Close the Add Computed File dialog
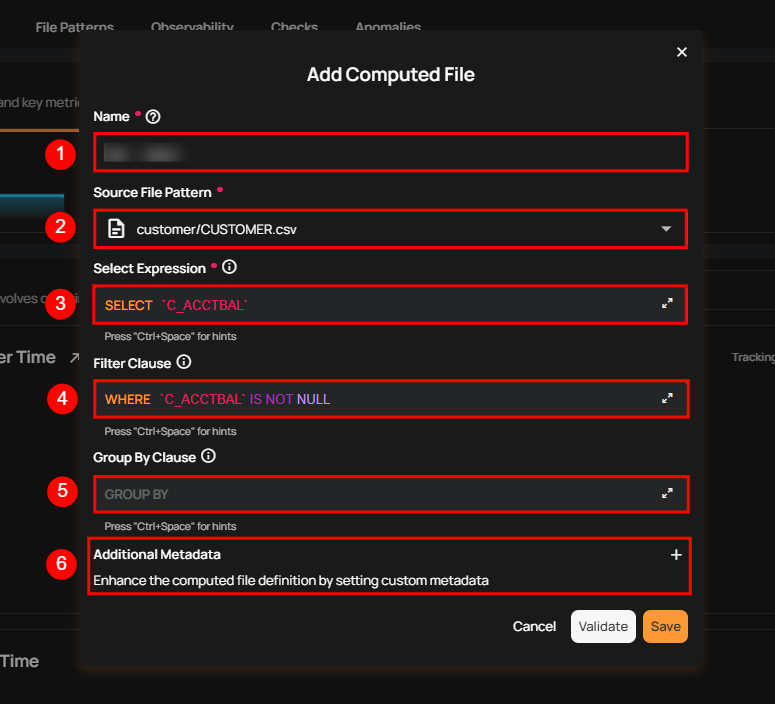Screen dimensions: 775x704 682,52
